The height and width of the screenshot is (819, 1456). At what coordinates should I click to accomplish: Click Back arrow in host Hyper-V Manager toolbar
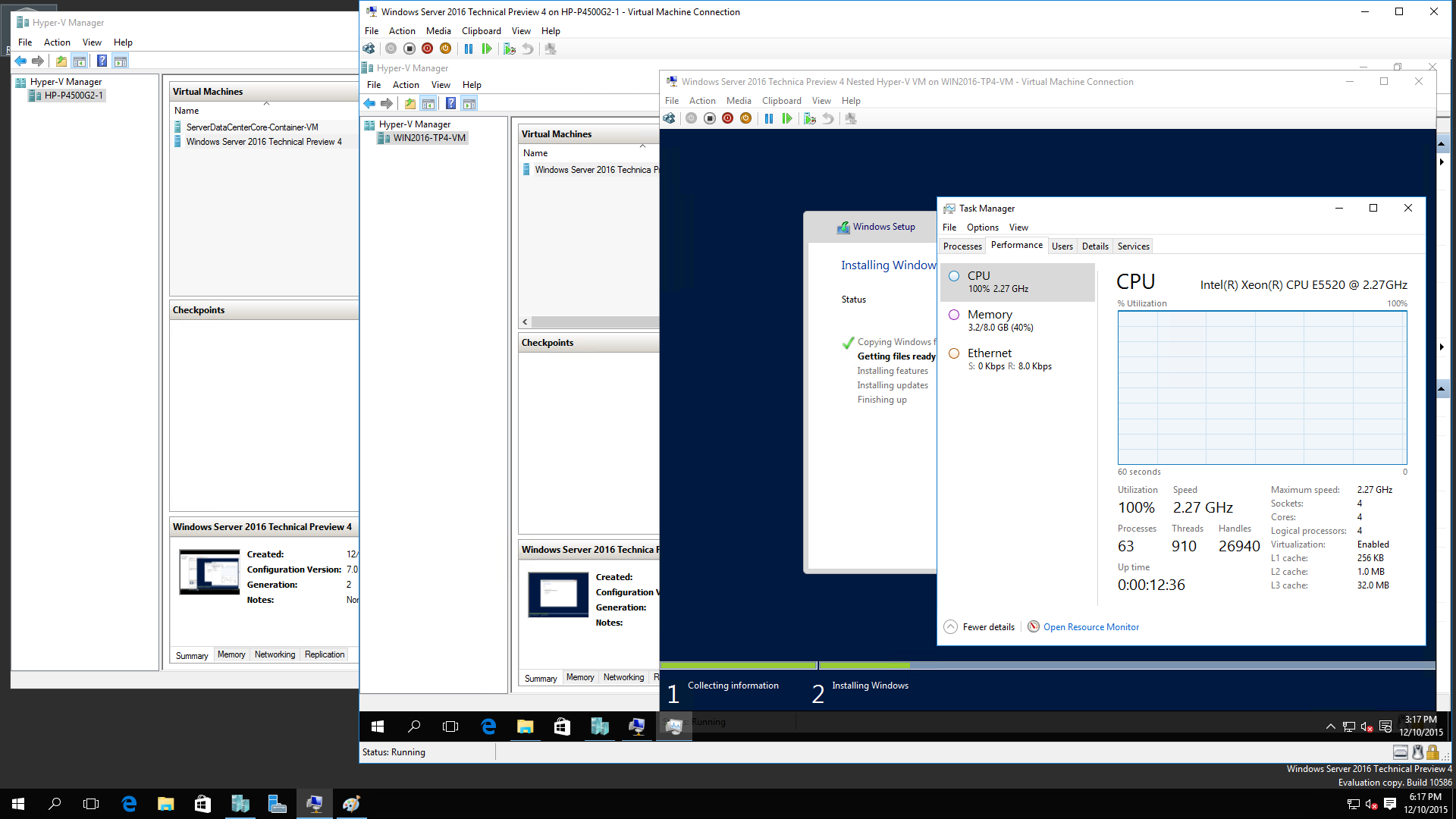(x=20, y=61)
